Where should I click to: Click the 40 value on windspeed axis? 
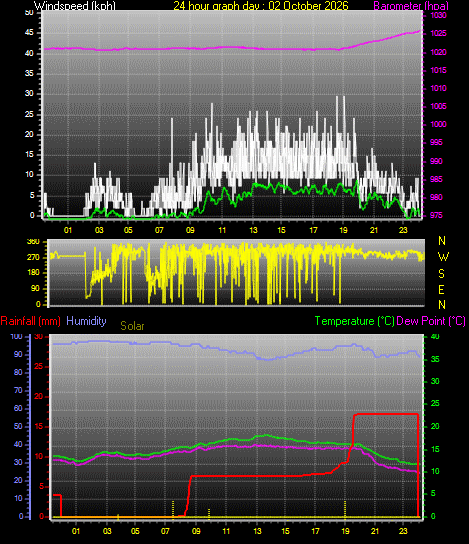tap(29, 53)
